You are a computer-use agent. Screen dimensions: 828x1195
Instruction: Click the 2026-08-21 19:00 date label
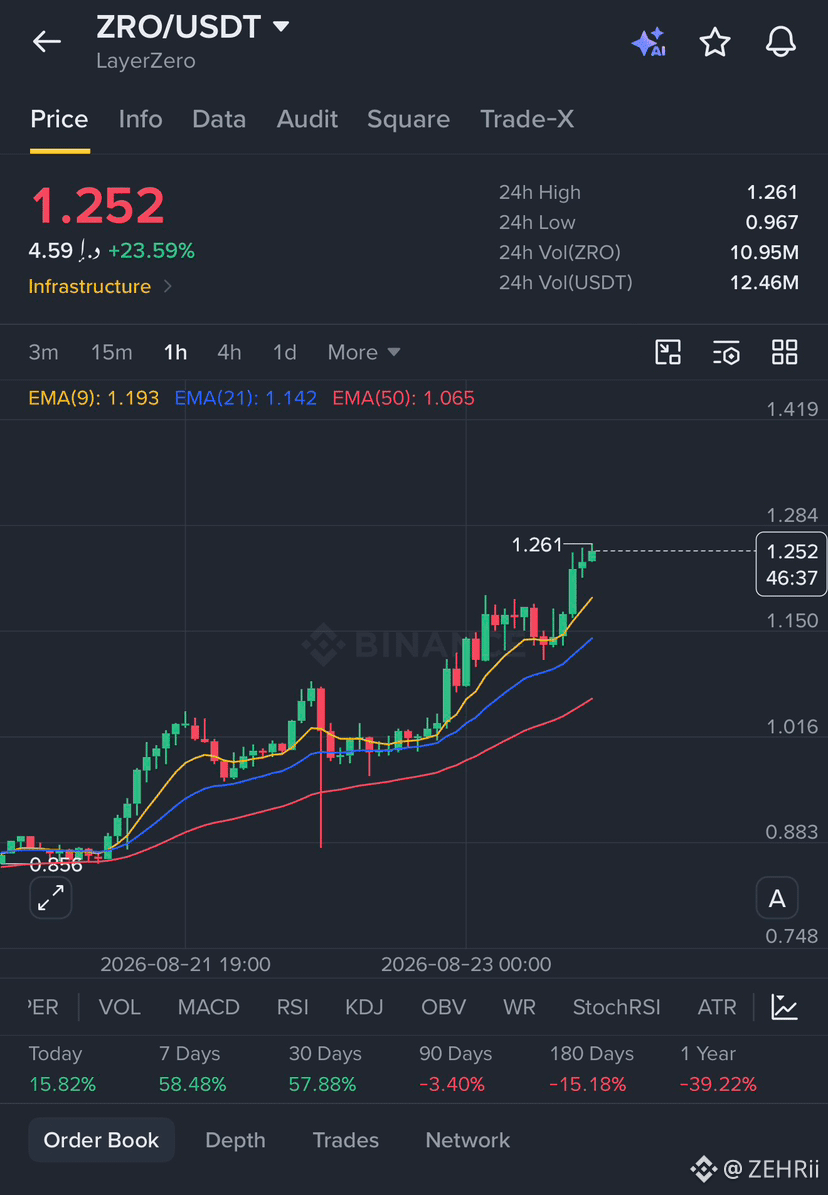(185, 964)
